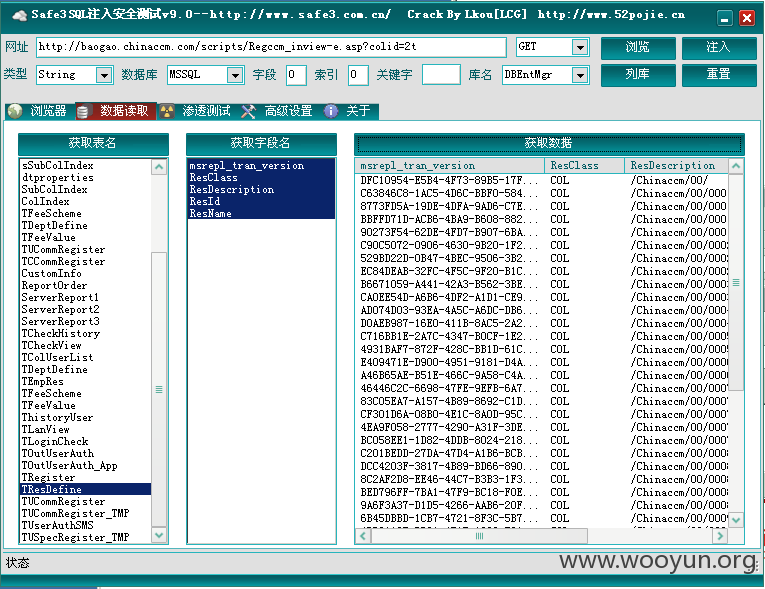Click the 索引 number input field
The height and width of the screenshot is (589, 765).
coord(358,75)
